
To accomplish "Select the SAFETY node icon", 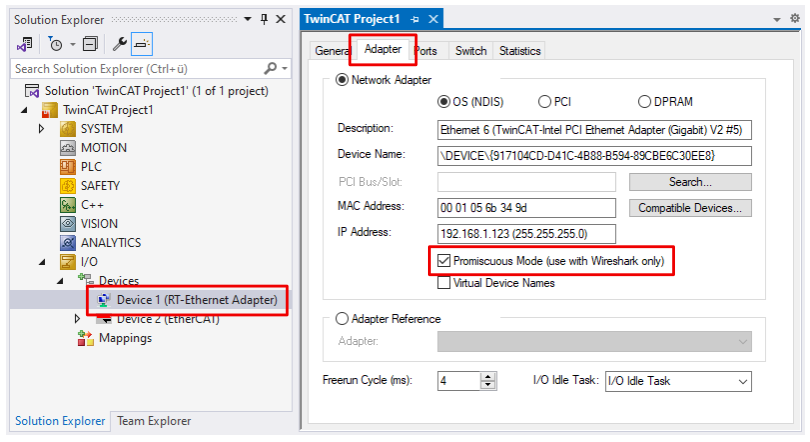I will pyautogui.click(x=68, y=186).
